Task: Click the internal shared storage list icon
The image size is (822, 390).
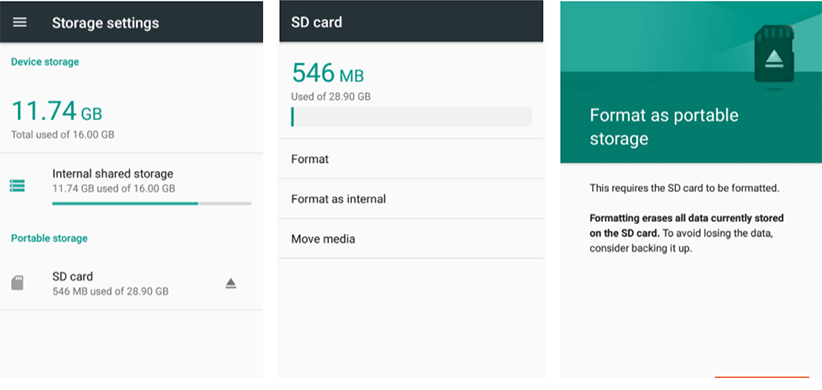Action: (x=17, y=186)
